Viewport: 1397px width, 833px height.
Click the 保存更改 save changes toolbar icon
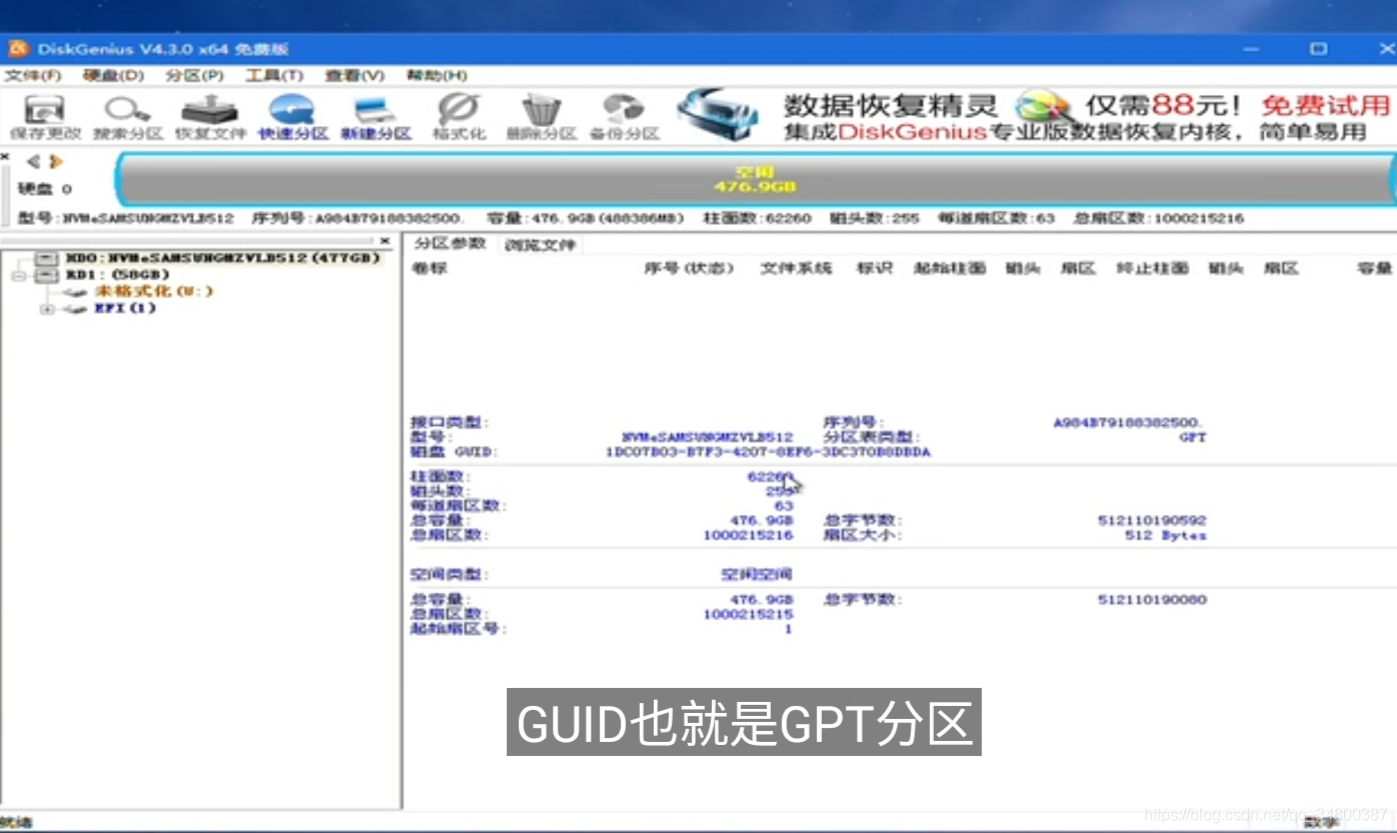click(x=44, y=117)
